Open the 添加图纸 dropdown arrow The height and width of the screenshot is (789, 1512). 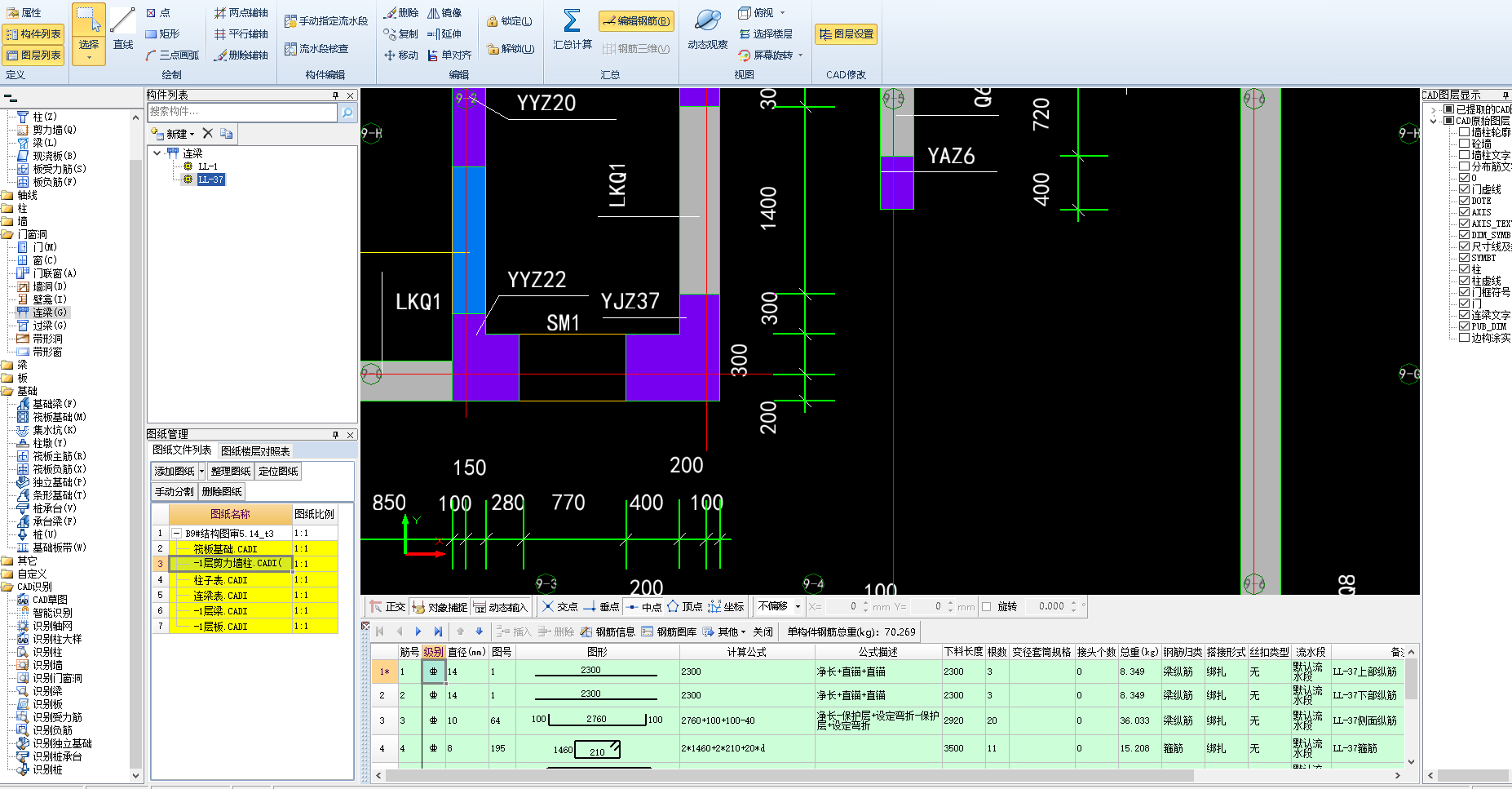coord(201,472)
